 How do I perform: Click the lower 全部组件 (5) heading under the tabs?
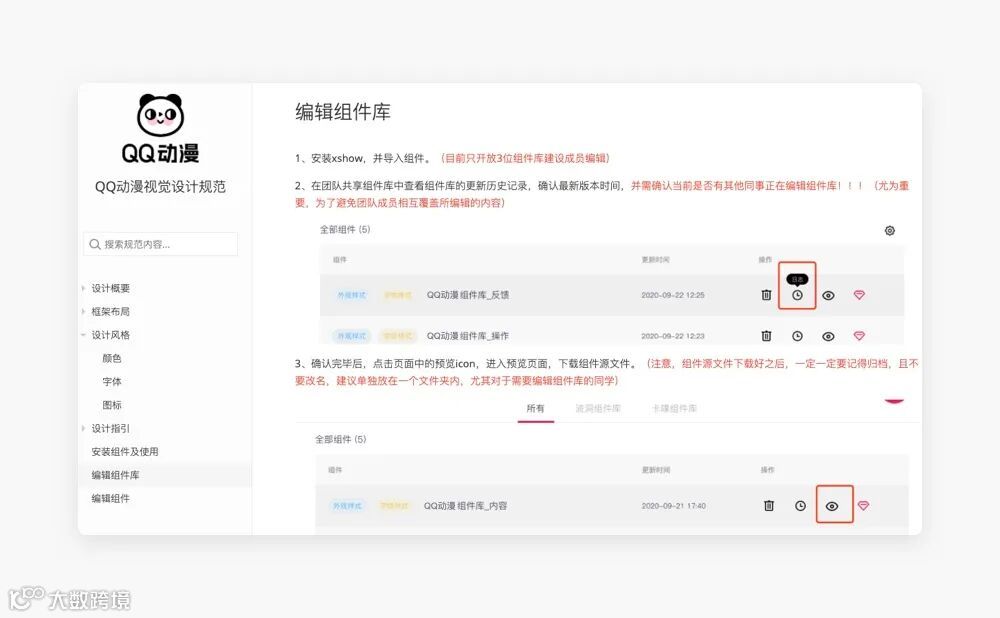341,439
